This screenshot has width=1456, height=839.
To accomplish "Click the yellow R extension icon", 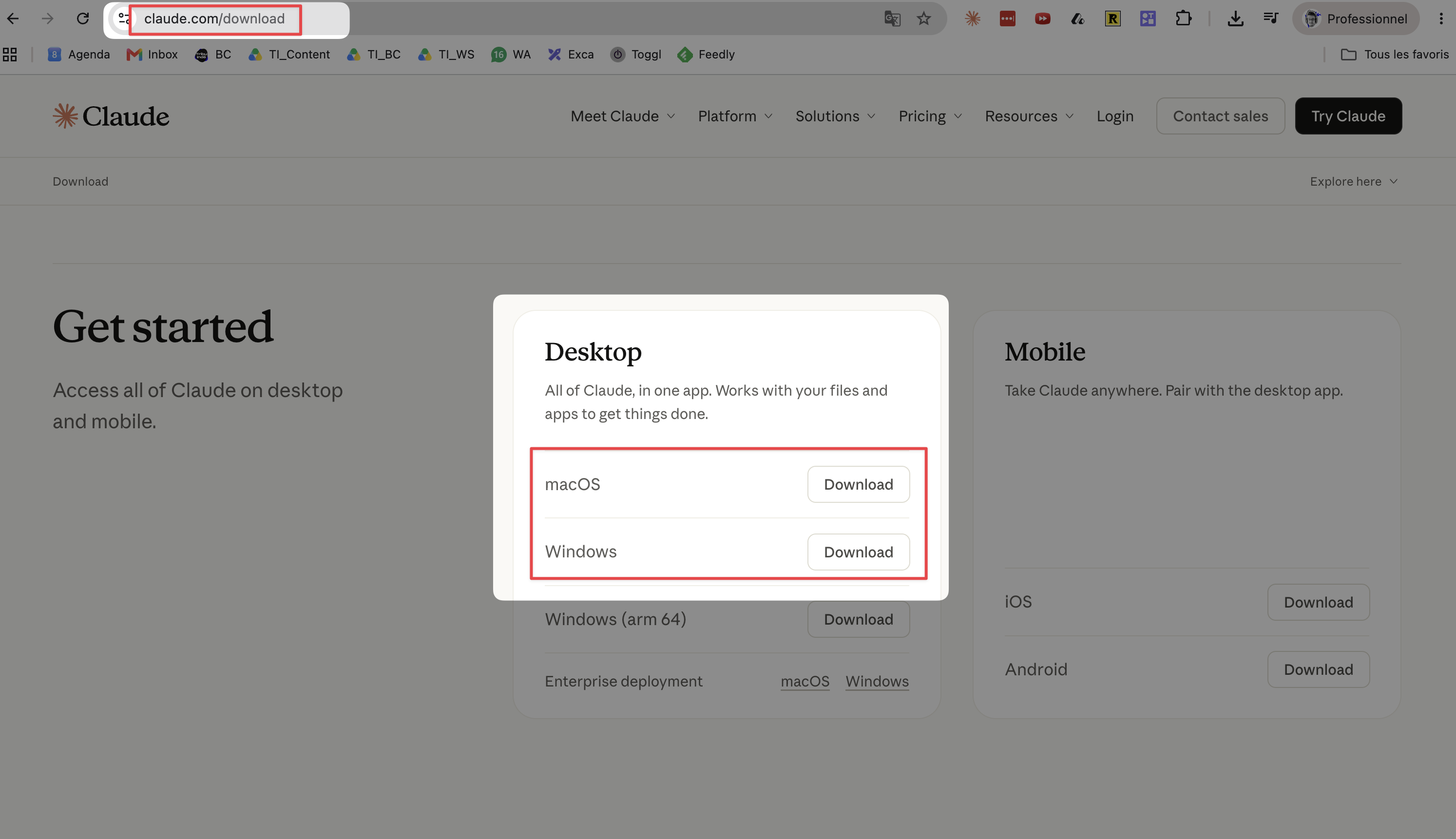I will pyautogui.click(x=1112, y=19).
